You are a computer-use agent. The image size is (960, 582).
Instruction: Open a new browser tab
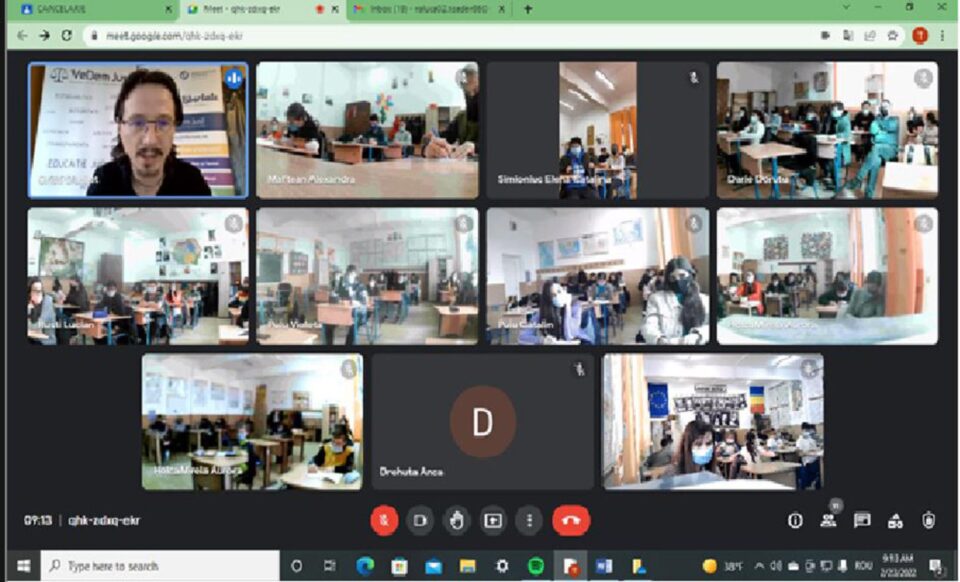528,9
